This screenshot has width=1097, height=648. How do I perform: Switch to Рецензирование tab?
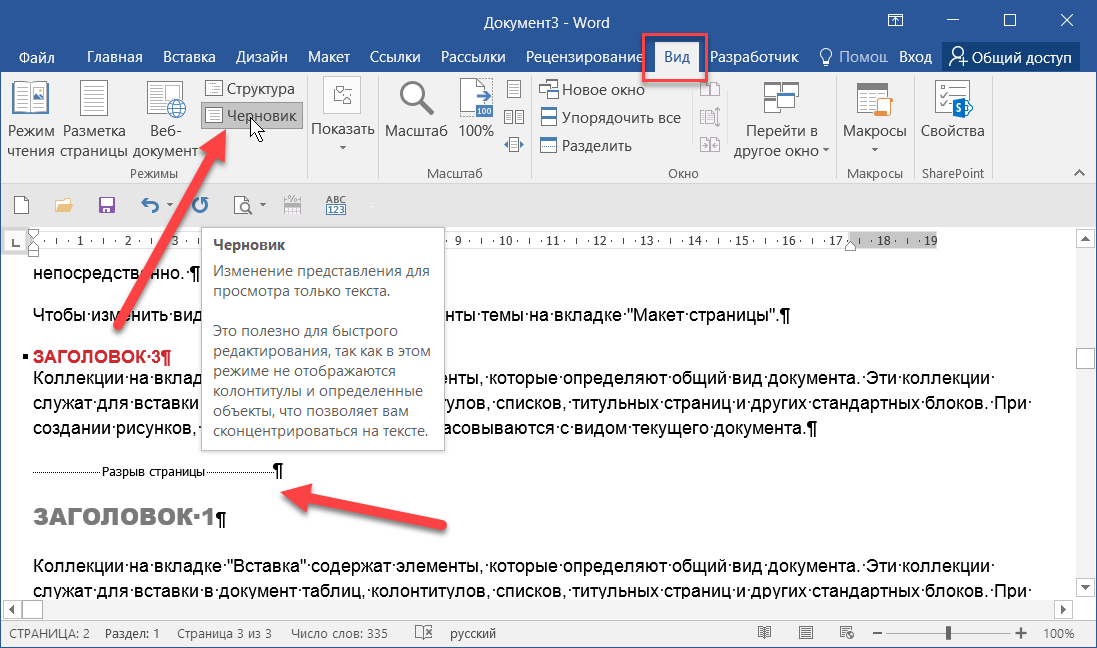[x=584, y=57]
